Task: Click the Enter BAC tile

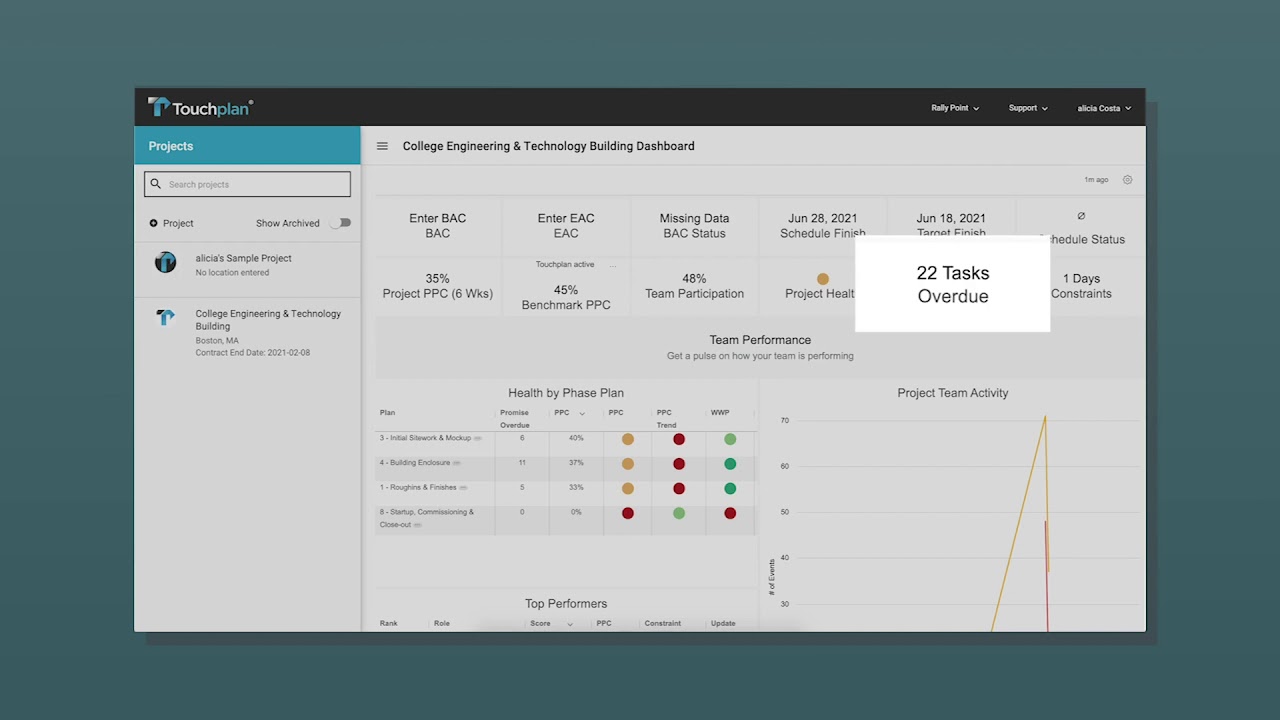Action: pyautogui.click(x=438, y=226)
